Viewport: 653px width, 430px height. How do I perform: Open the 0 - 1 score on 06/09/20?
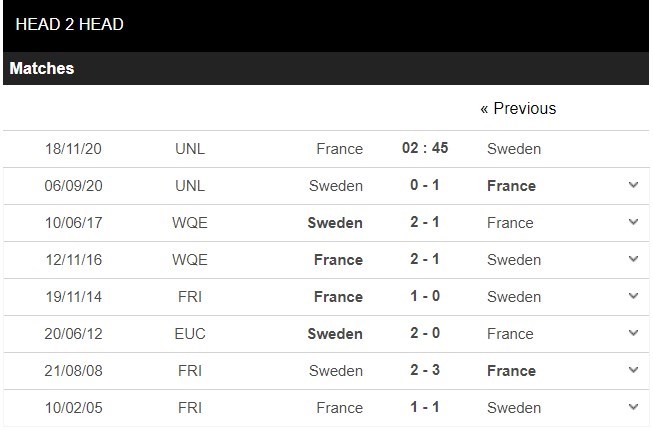[425, 186]
